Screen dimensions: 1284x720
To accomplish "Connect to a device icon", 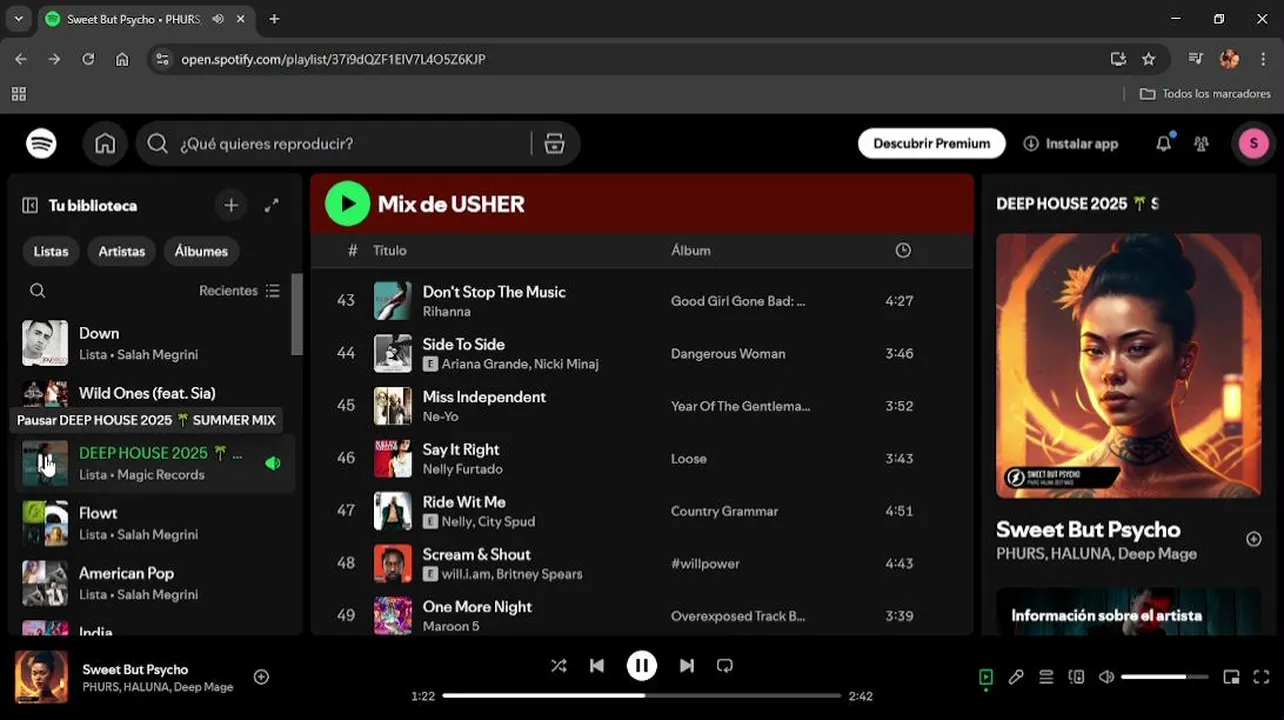I will point(1076,677).
